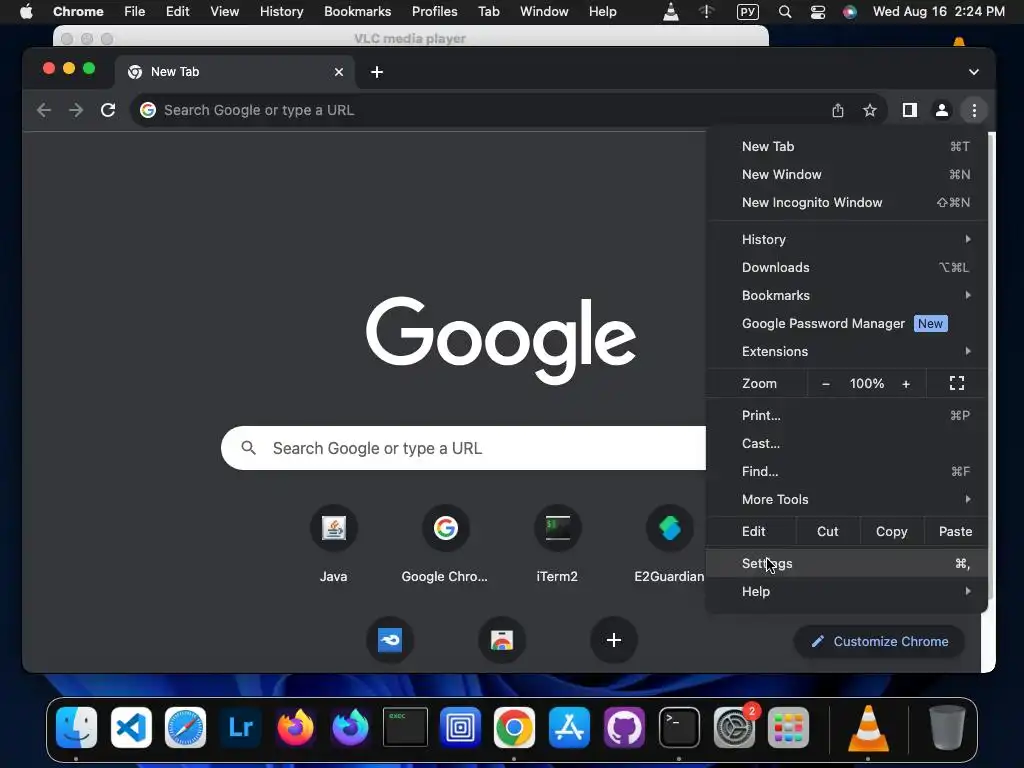Expand the History submenu
The height and width of the screenshot is (768, 1024).
(x=846, y=239)
